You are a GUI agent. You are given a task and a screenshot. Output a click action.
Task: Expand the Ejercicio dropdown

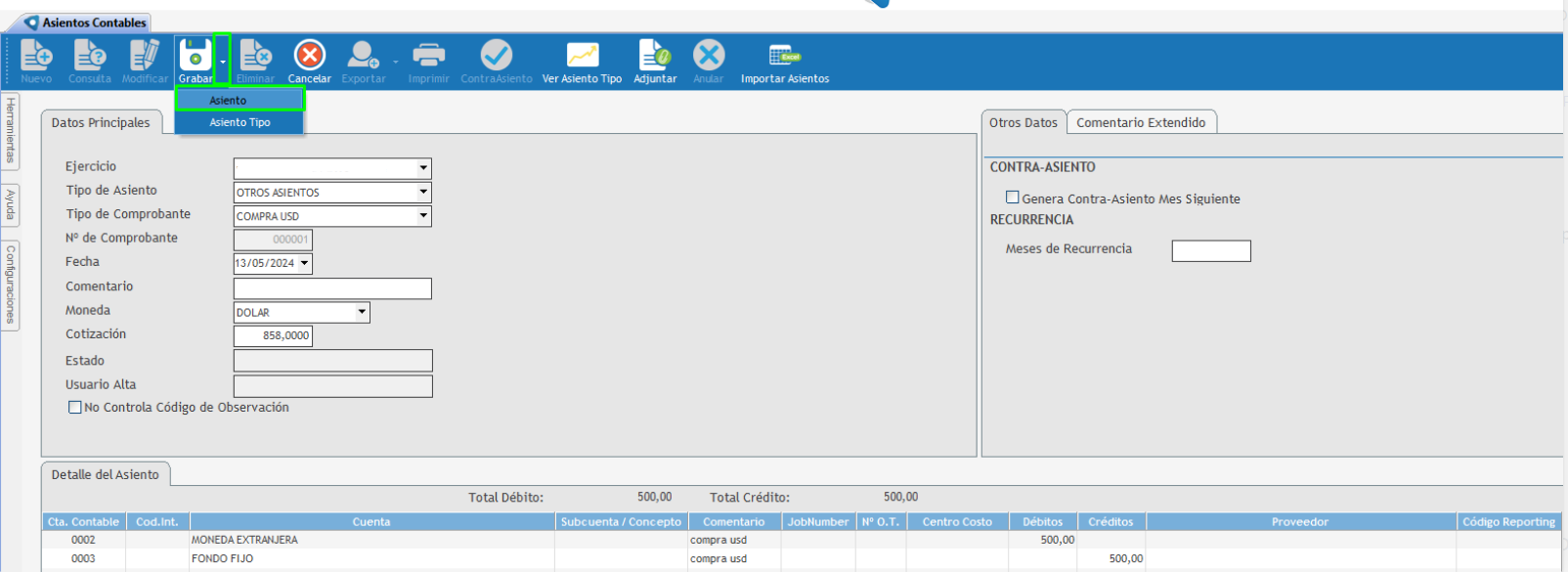423,168
